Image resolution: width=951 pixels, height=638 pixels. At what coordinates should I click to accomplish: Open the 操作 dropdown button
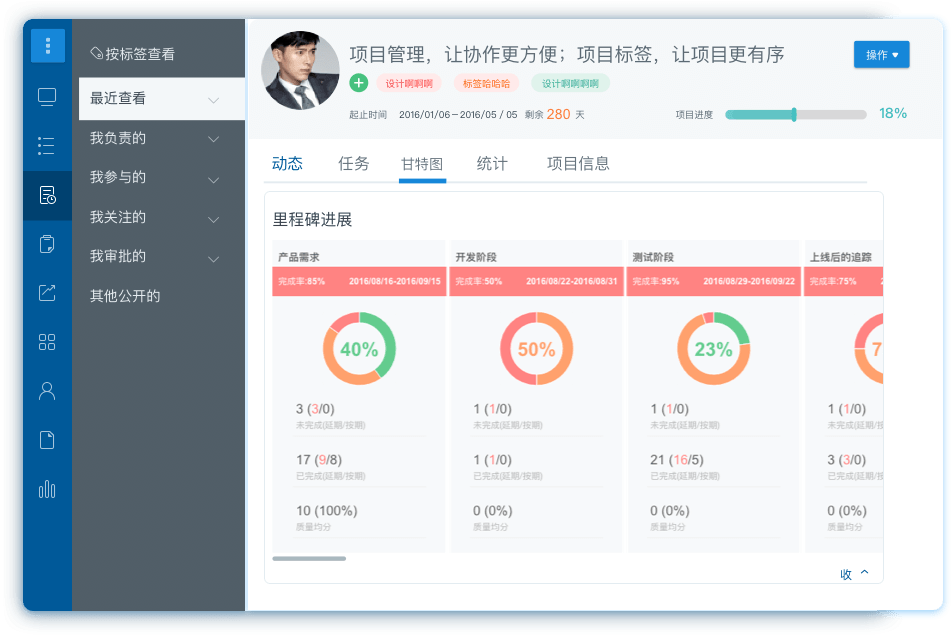(x=881, y=55)
